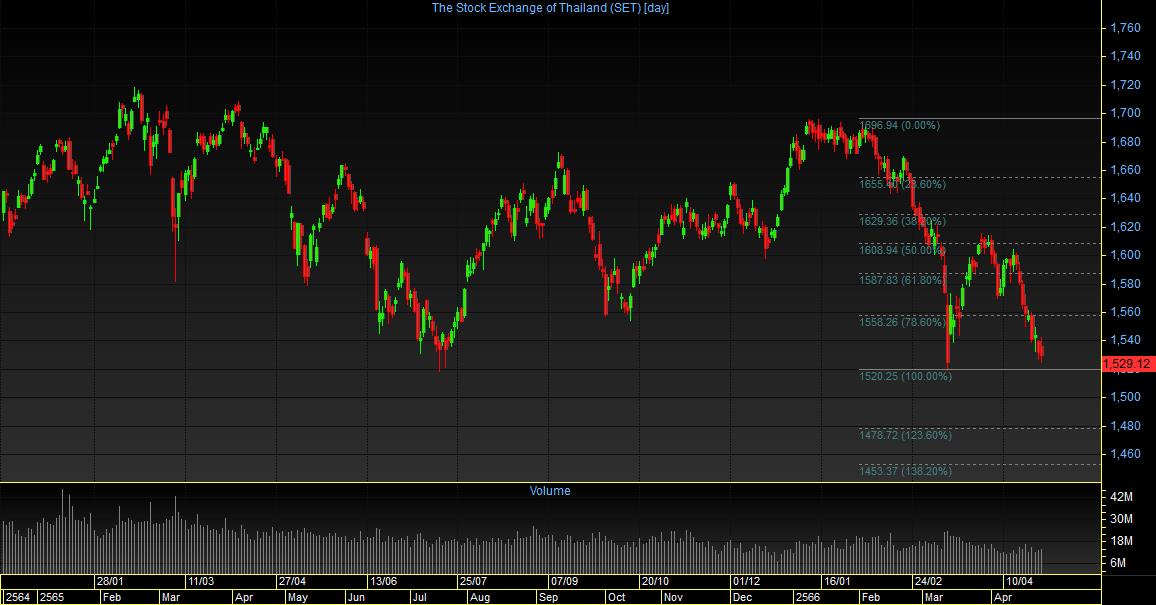The height and width of the screenshot is (605, 1156).
Task: Select the Fibonacci label 1478.72 (123.60%)
Action: [905, 436]
